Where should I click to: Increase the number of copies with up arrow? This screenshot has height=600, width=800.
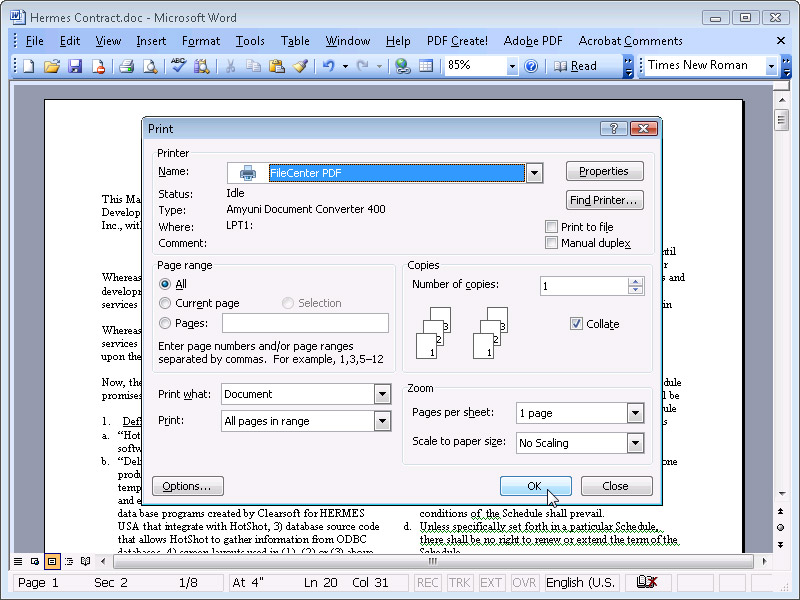tap(635, 281)
